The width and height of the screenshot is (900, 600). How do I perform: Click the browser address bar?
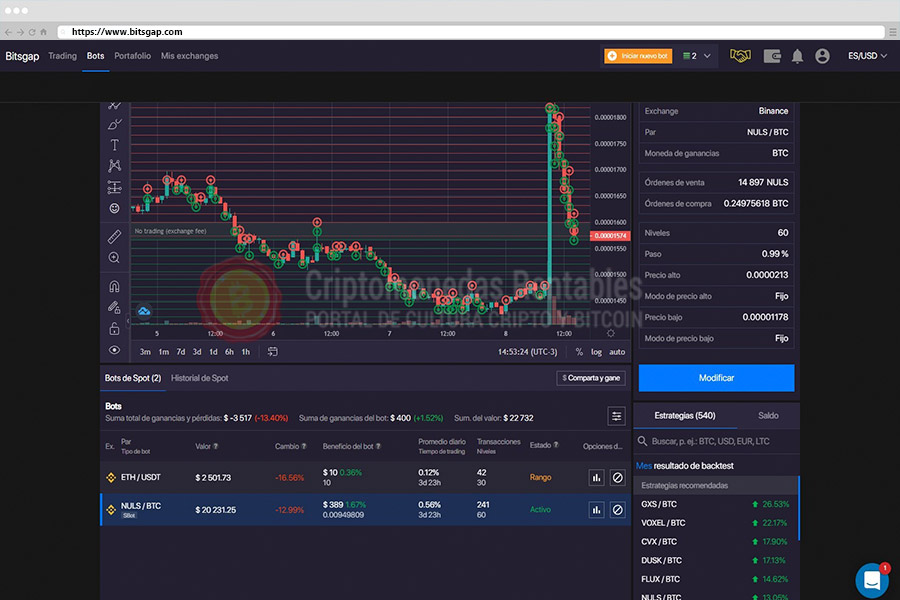point(471,32)
